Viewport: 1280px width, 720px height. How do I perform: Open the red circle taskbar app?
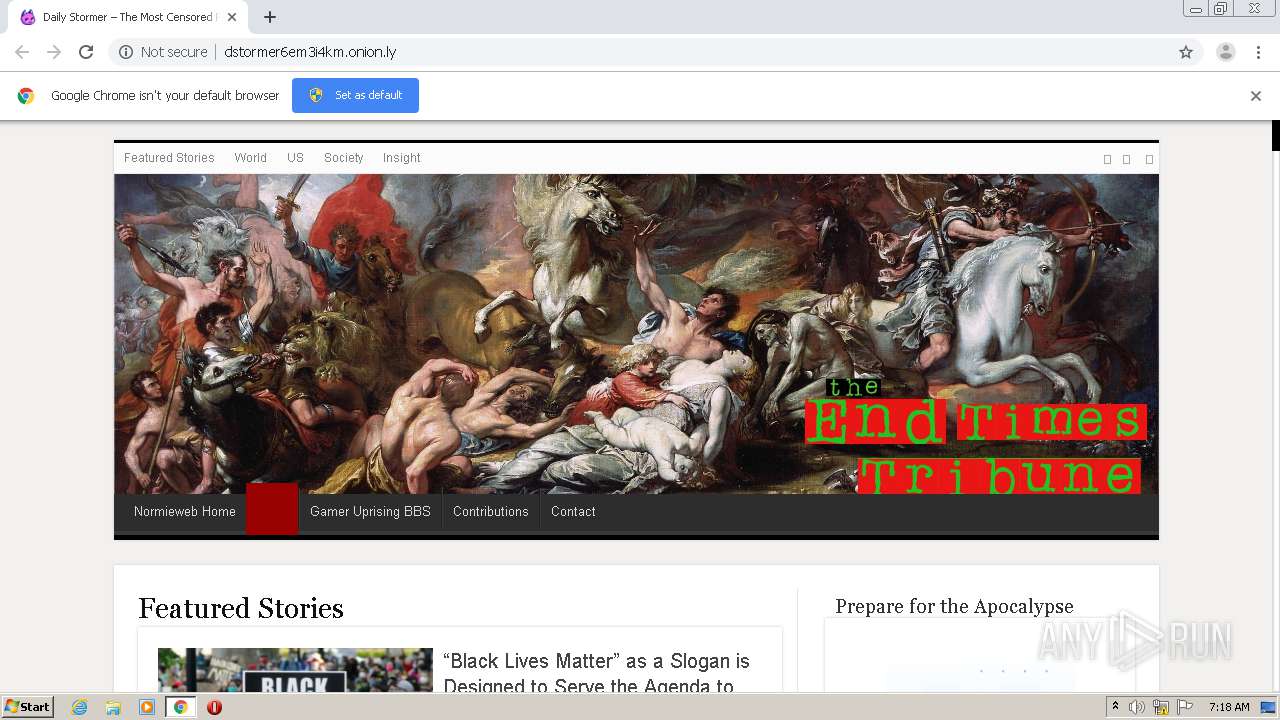point(214,707)
